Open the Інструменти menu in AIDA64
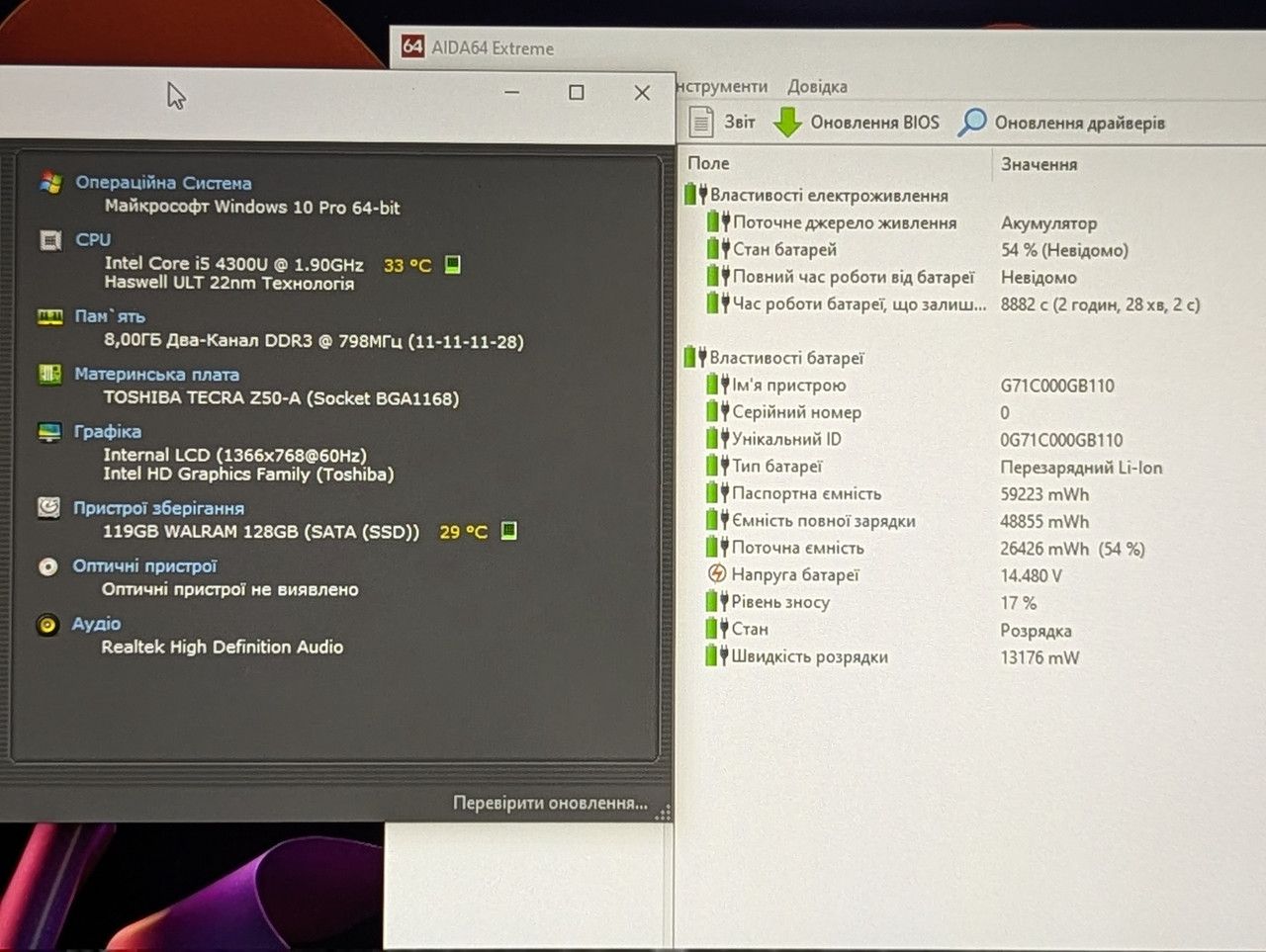Image resolution: width=1266 pixels, height=952 pixels. (723, 86)
